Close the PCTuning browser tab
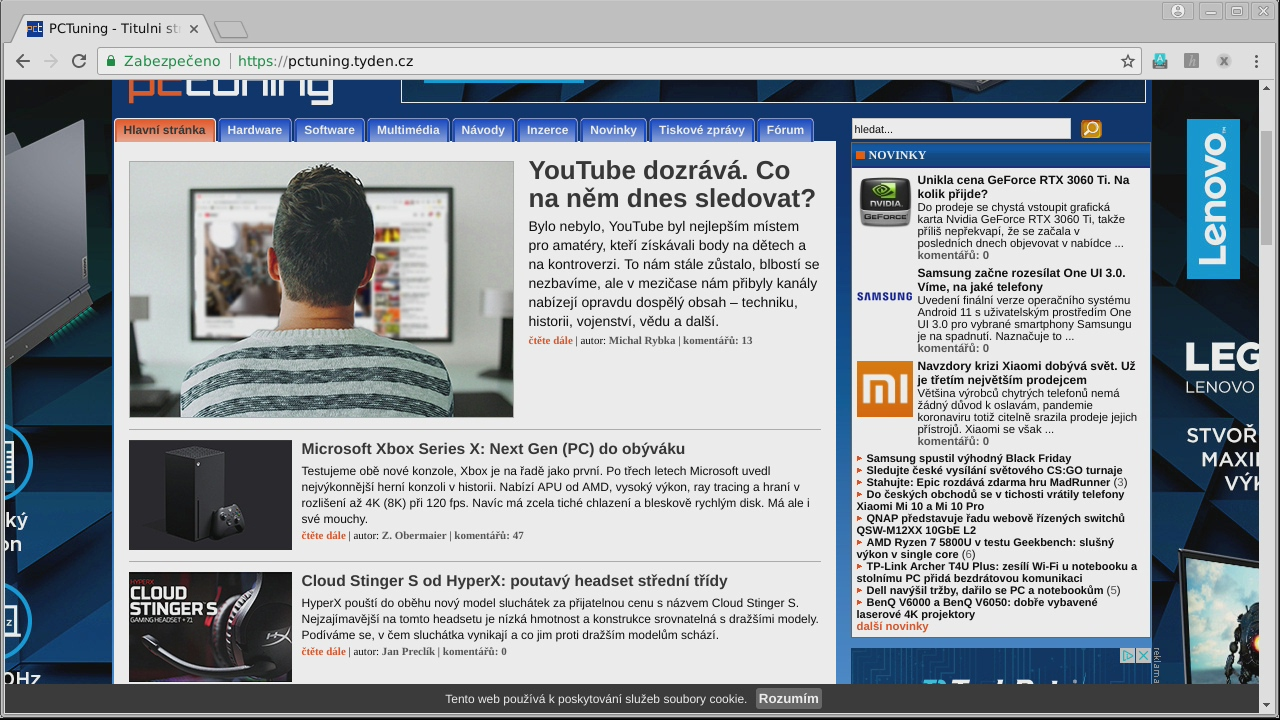Screen dimensions: 1280x720 [x=195, y=29]
